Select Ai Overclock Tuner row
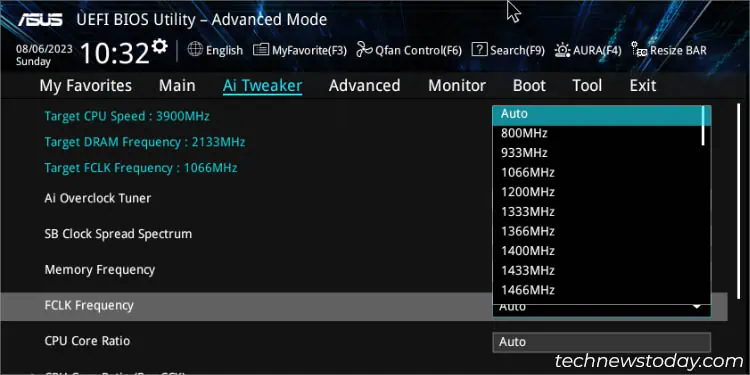The width and height of the screenshot is (750, 375). pos(98,198)
